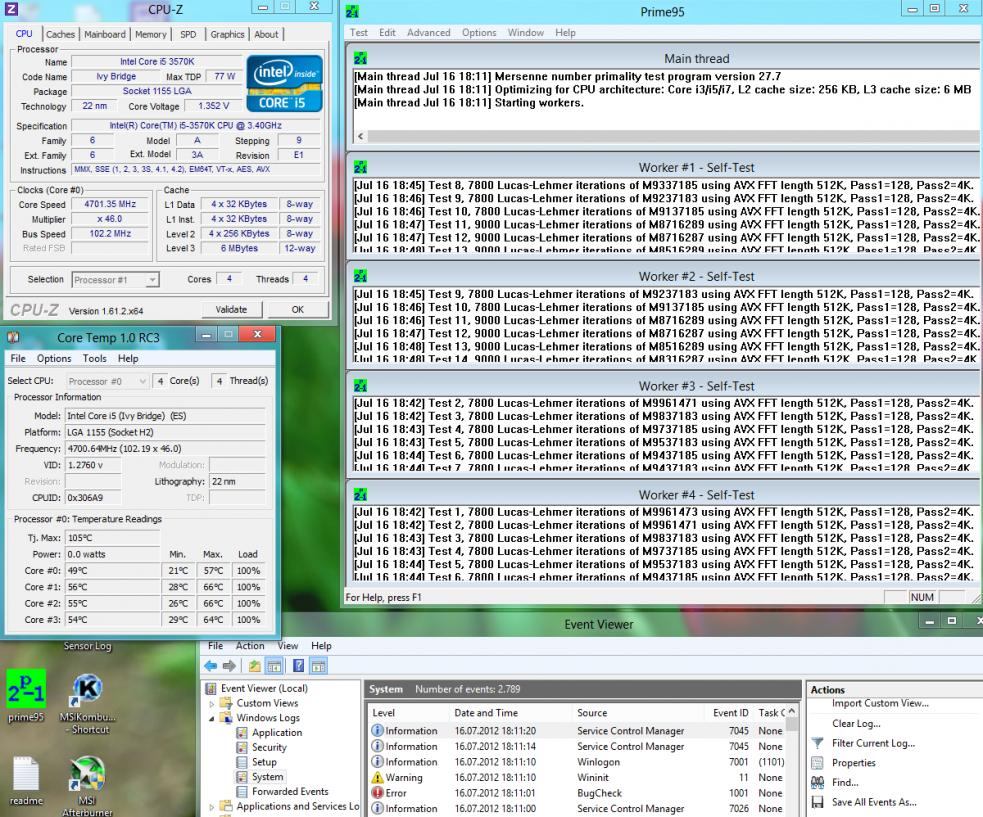
Task: Click the Tj. Max 105°C field in Core Temp
Action: [x=113, y=538]
